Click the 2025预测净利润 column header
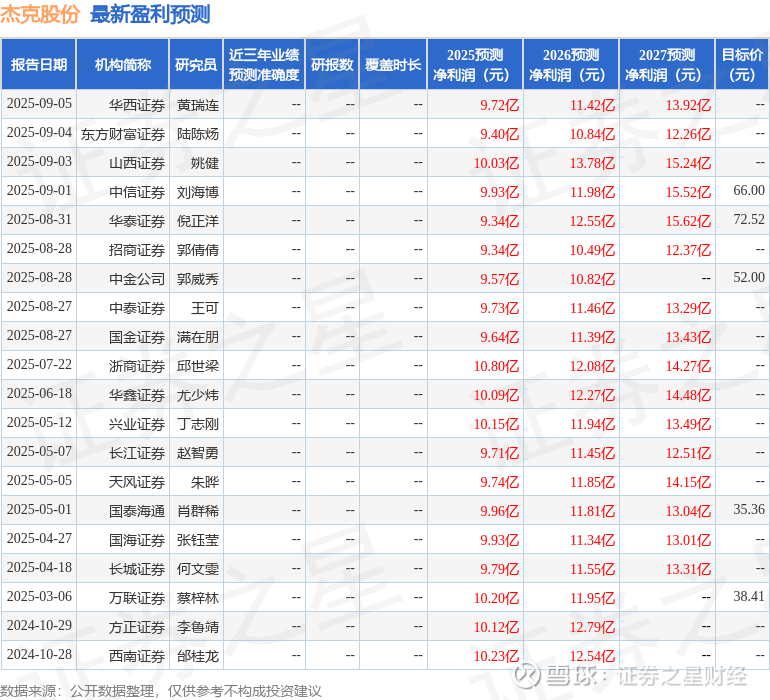The width and height of the screenshot is (770, 700). click(x=475, y=65)
